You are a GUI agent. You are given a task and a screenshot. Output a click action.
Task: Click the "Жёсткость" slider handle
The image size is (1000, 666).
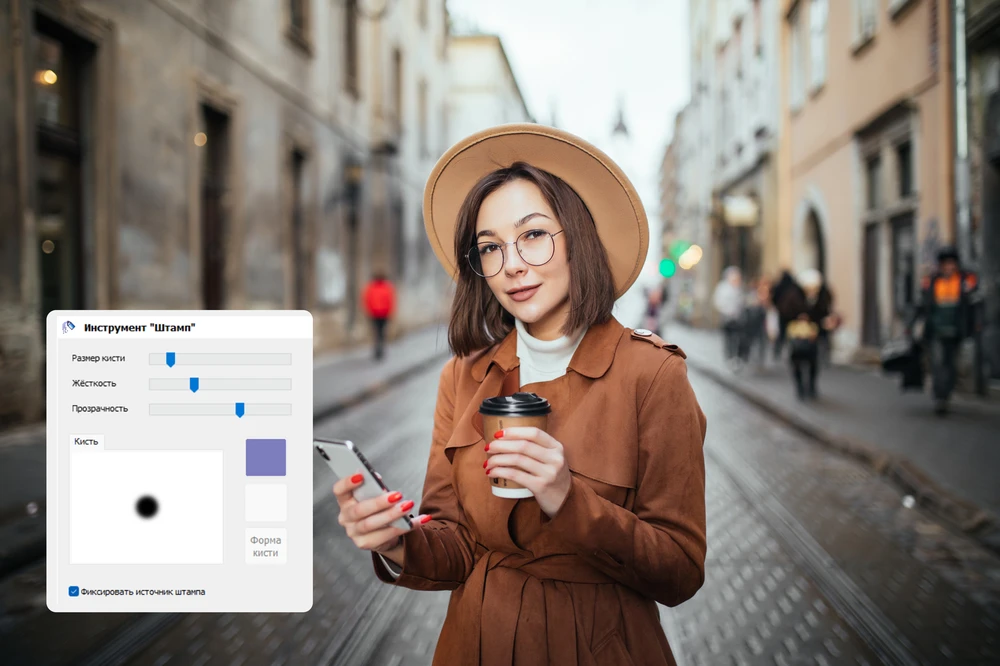(194, 384)
